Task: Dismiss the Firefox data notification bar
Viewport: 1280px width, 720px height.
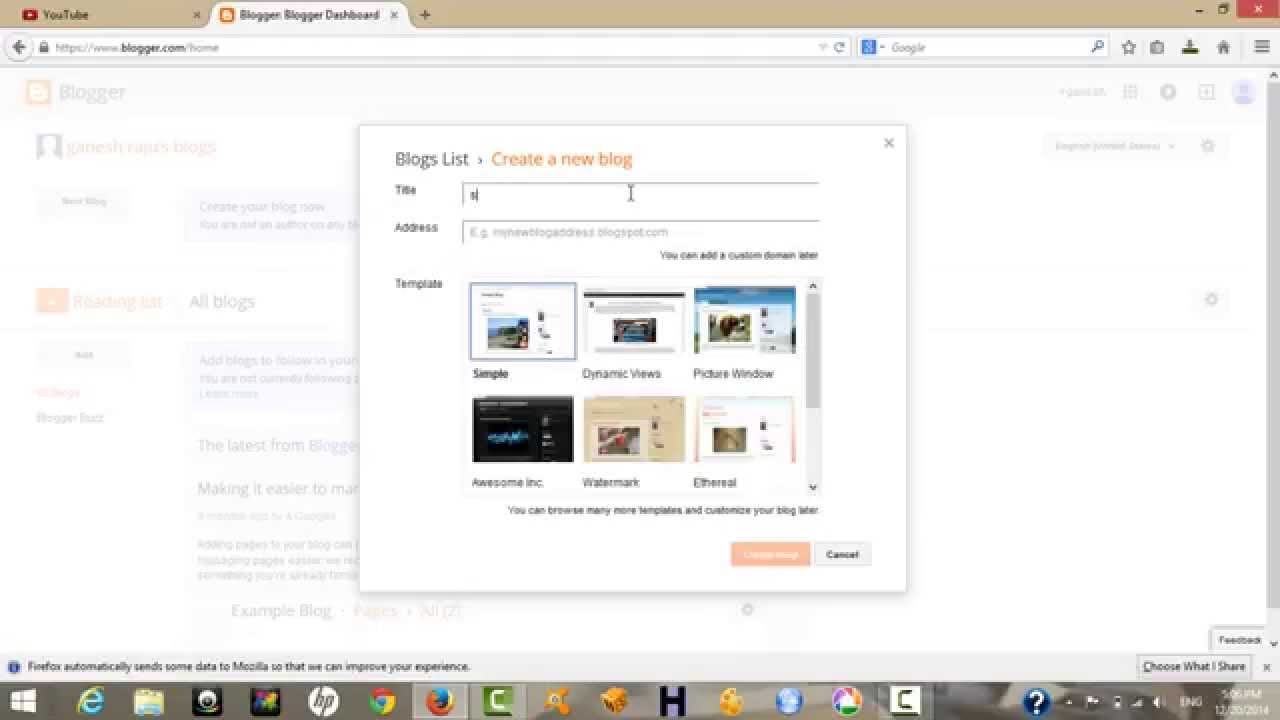Action: point(1267,667)
